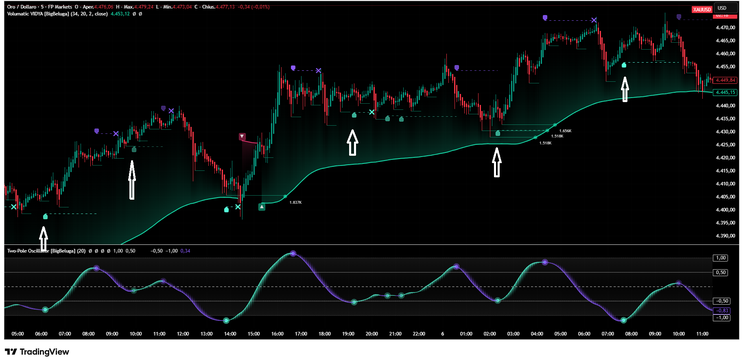The height and width of the screenshot is (364, 743).
Task: Click the oscillator axis level 0,50
Action: (721, 273)
